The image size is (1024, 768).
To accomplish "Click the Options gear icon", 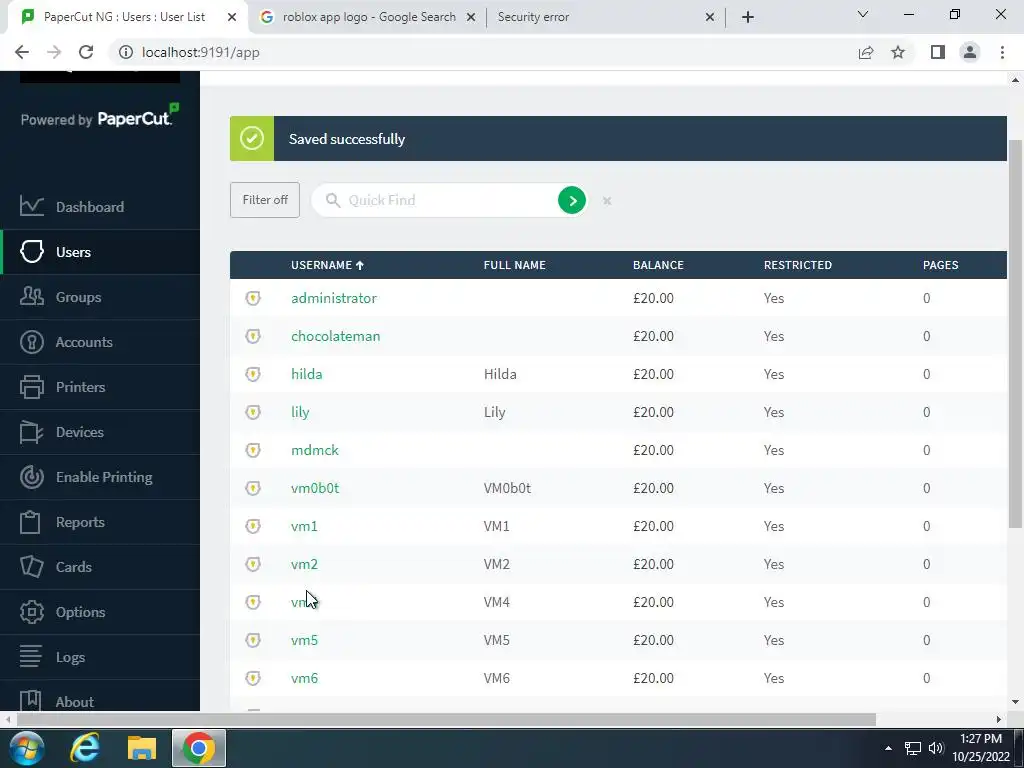I will tap(31, 612).
